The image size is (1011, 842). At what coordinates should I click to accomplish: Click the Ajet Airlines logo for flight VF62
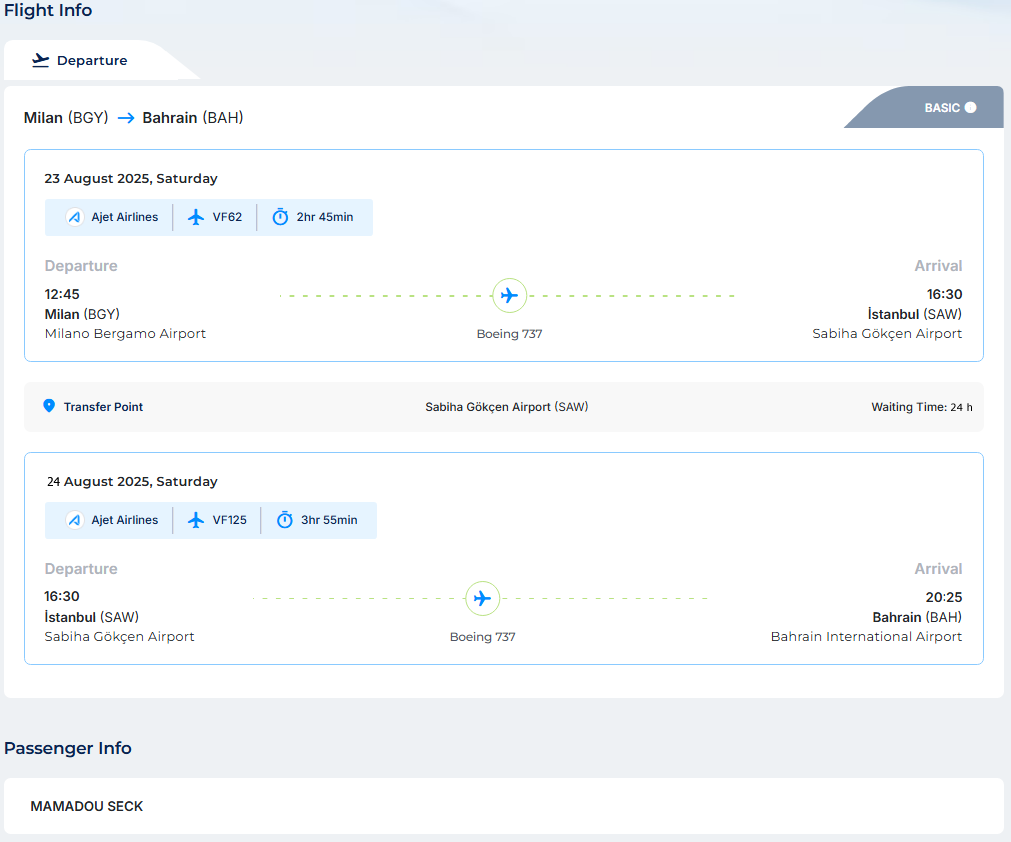coord(74,217)
